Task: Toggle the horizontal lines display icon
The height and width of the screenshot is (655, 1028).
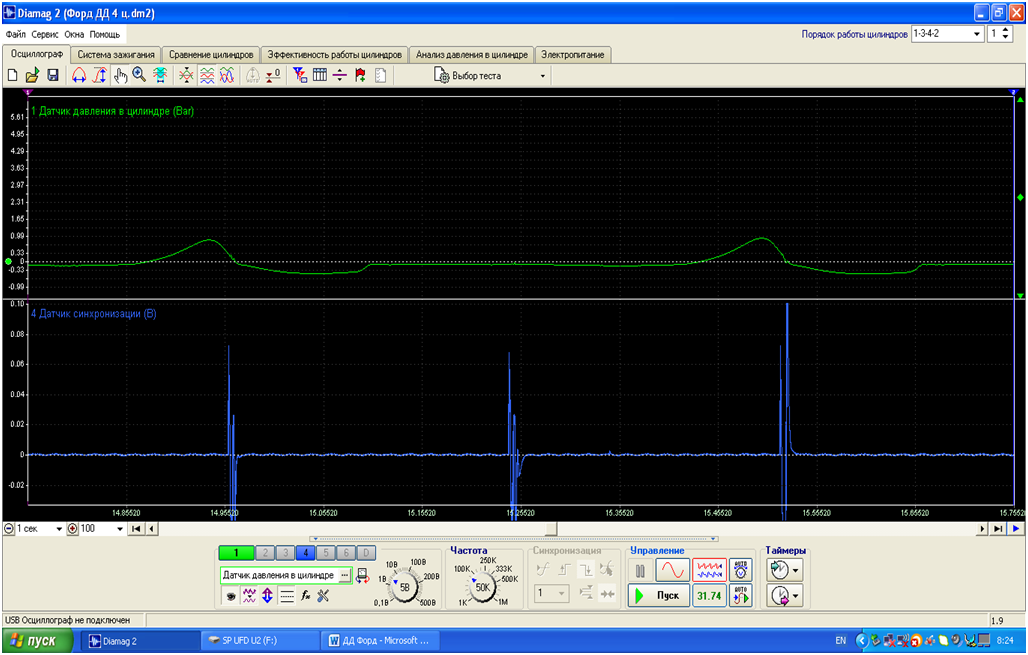Action: (287, 596)
